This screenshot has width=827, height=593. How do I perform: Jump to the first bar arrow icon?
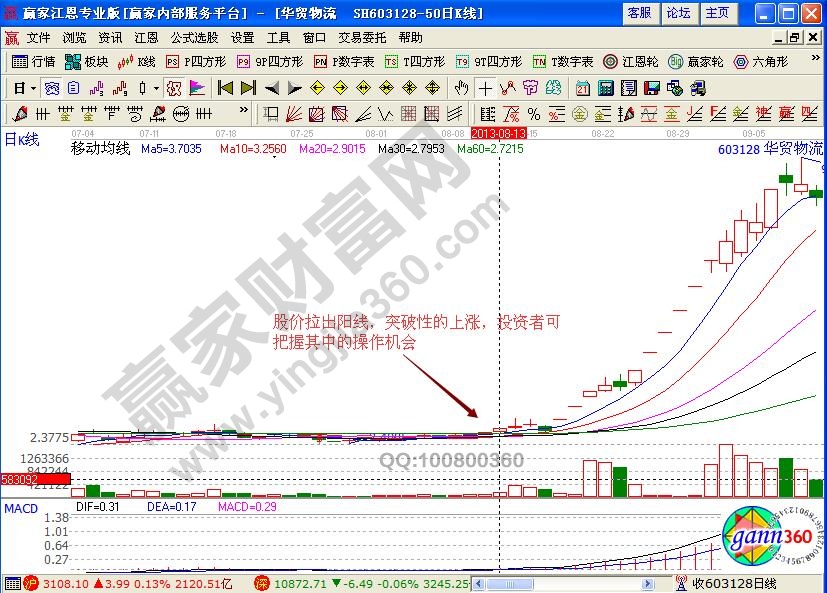[x=226, y=87]
